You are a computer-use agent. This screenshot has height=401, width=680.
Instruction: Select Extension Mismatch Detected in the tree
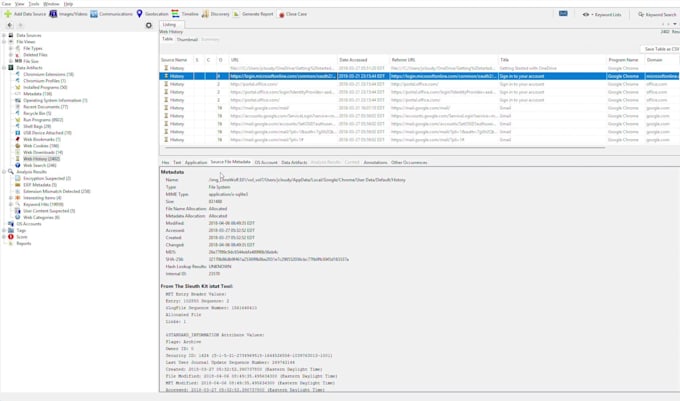pyautogui.click(x=57, y=191)
